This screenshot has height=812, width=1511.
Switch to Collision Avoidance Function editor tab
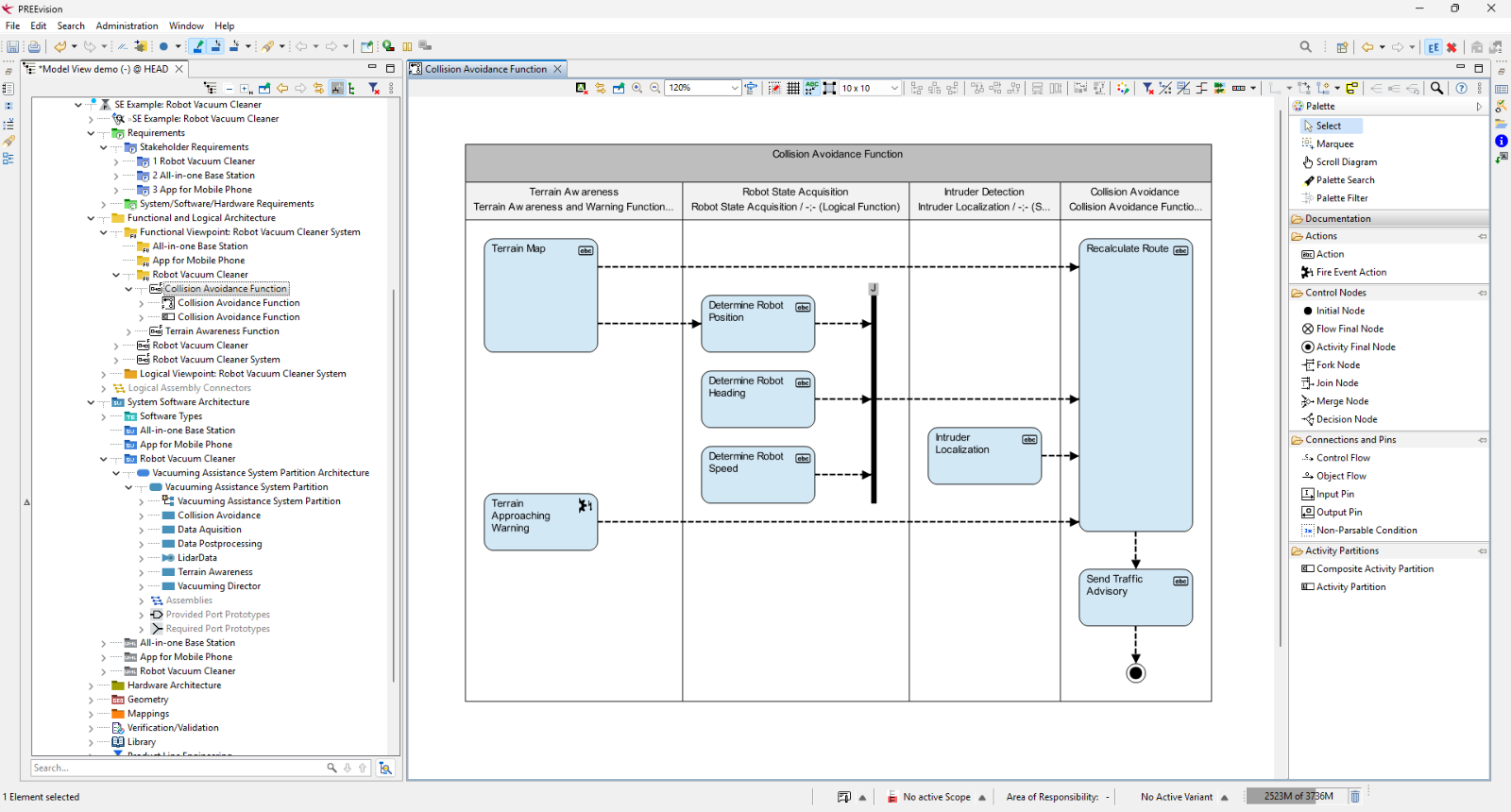click(x=485, y=69)
